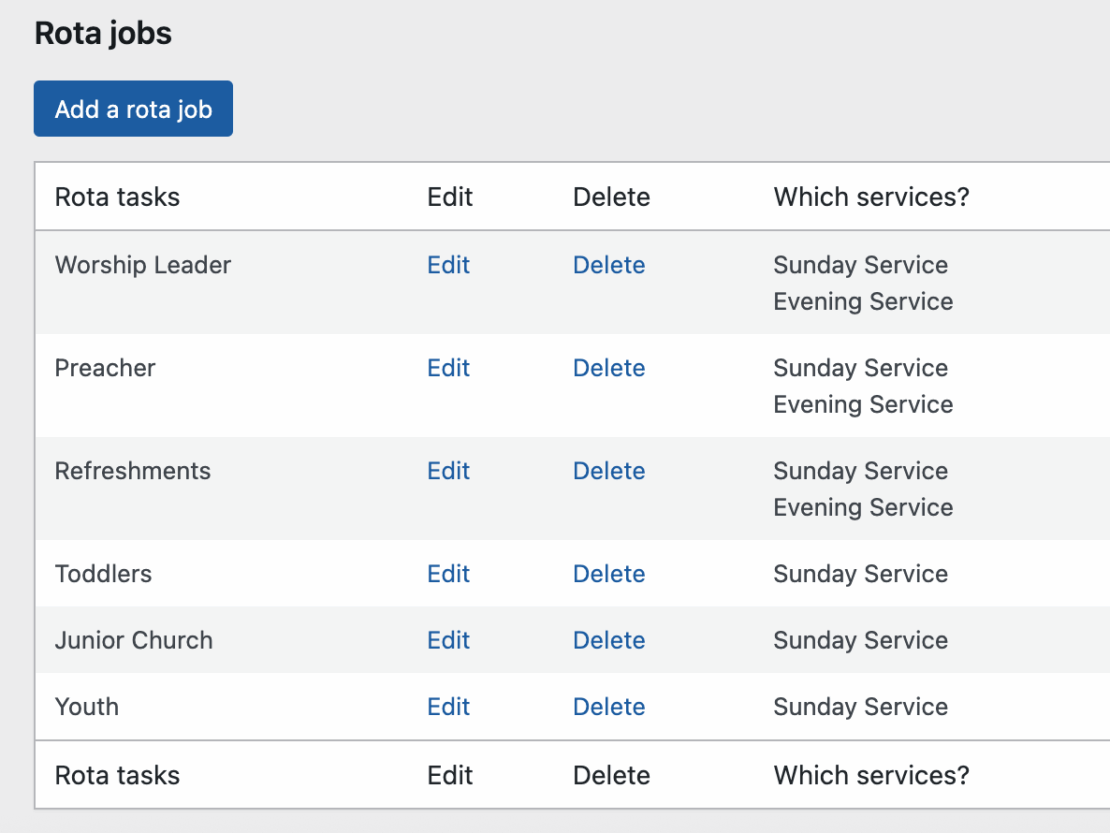Delete the Refreshments rota job

pyautogui.click(x=608, y=471)
